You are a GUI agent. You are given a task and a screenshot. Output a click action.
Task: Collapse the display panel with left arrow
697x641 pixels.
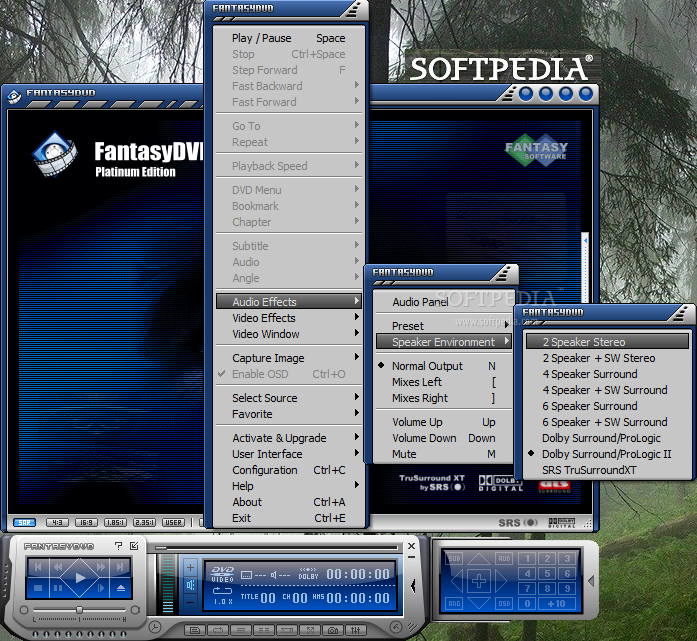point(413,585)
